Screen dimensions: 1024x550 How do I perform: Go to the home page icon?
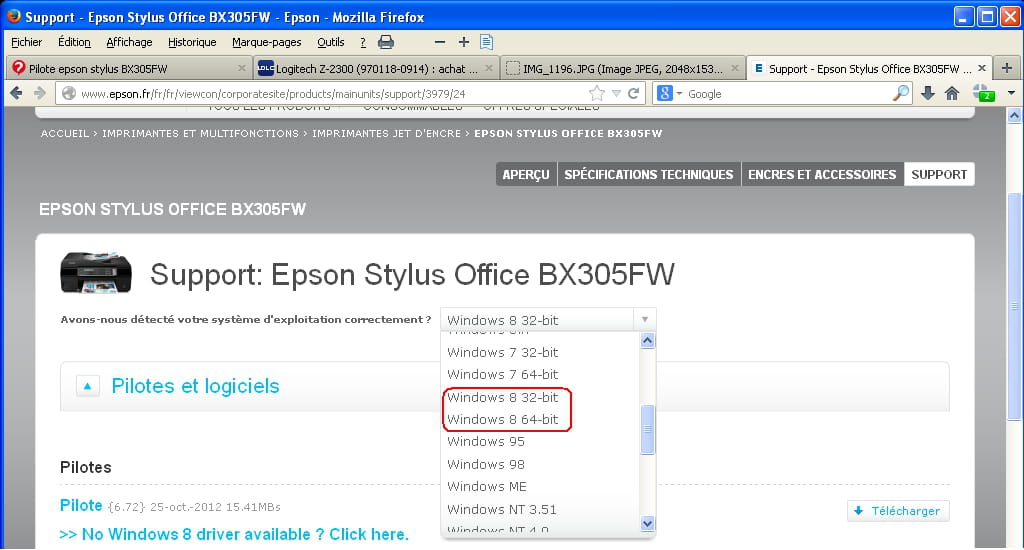point(952,93)
